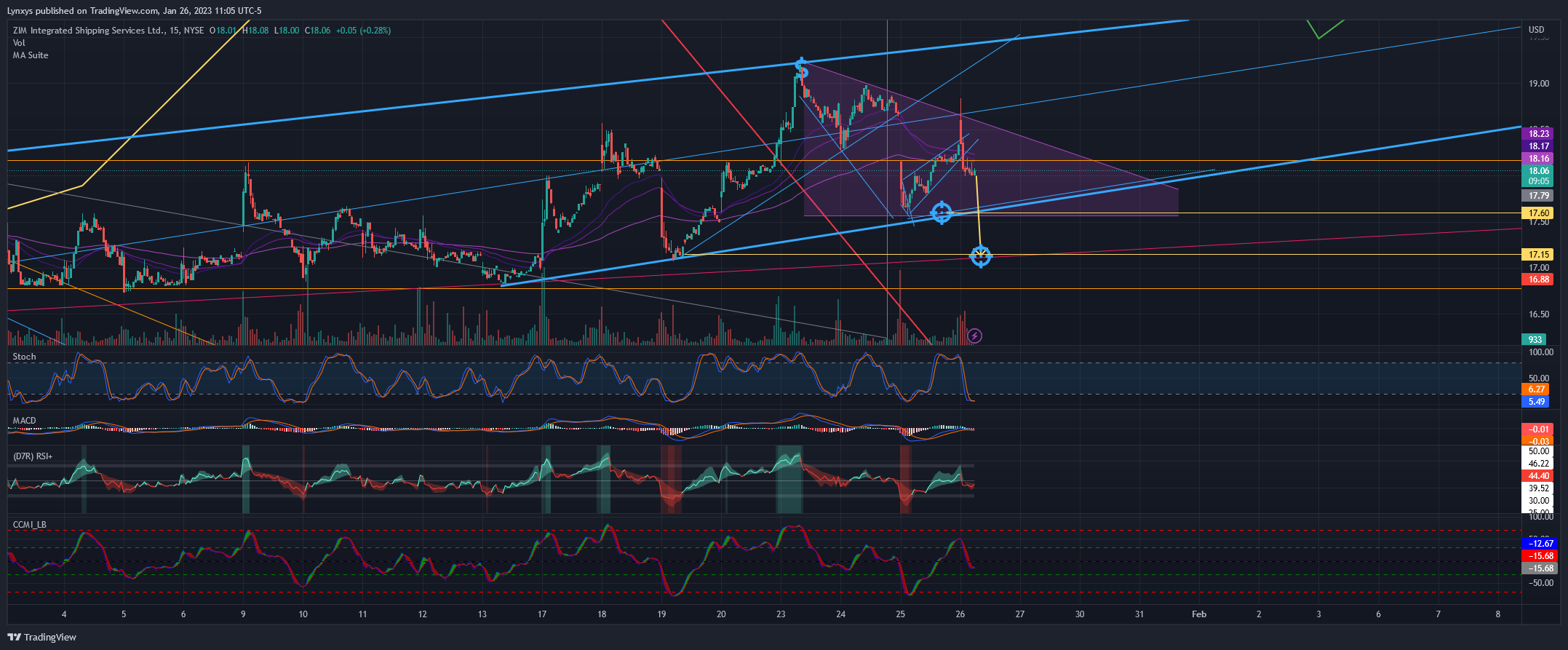Viewport: 1568px width, 650px height.
Task: Click the green 18.06 current price label
Action: (1538, 171)
